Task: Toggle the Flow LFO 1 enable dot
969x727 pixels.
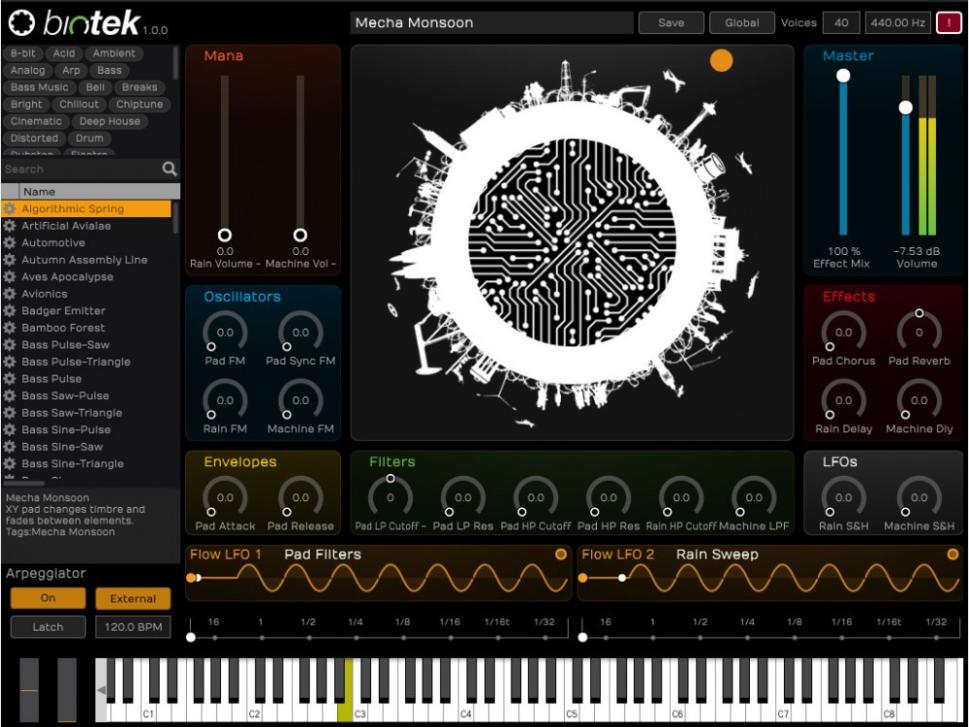Action: click(x=561, y=554)
